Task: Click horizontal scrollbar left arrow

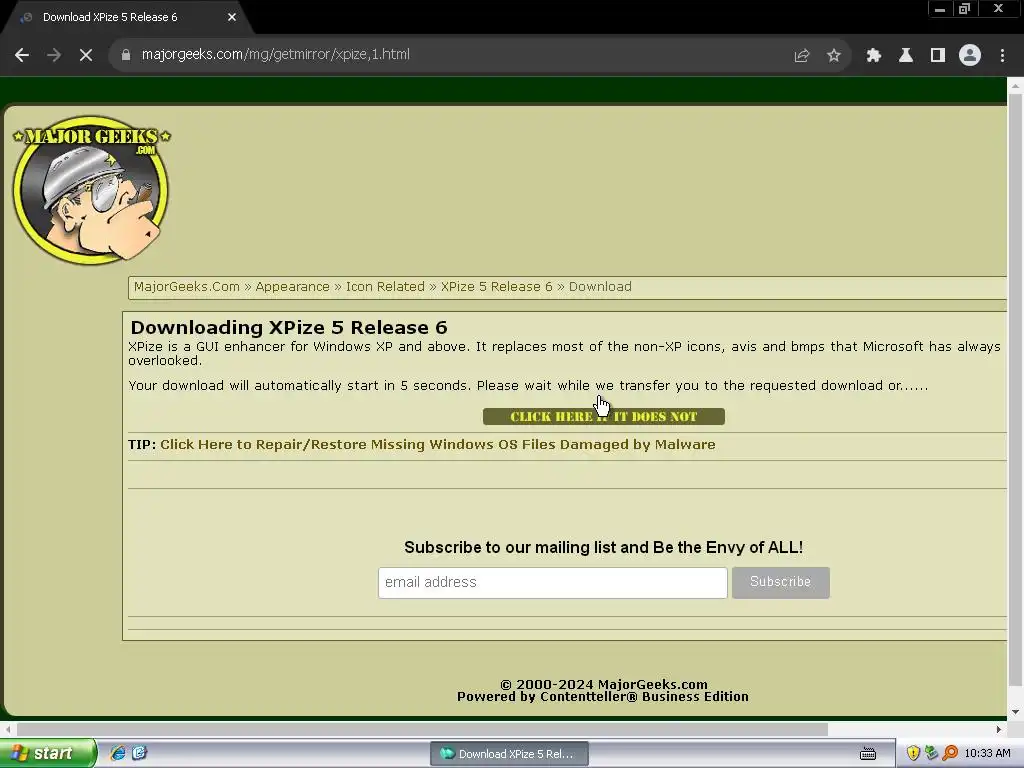Action: 7,729
